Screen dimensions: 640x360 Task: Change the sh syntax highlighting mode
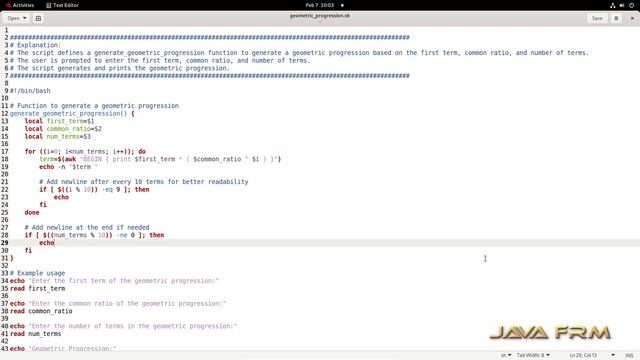click(x=506, y=355)
